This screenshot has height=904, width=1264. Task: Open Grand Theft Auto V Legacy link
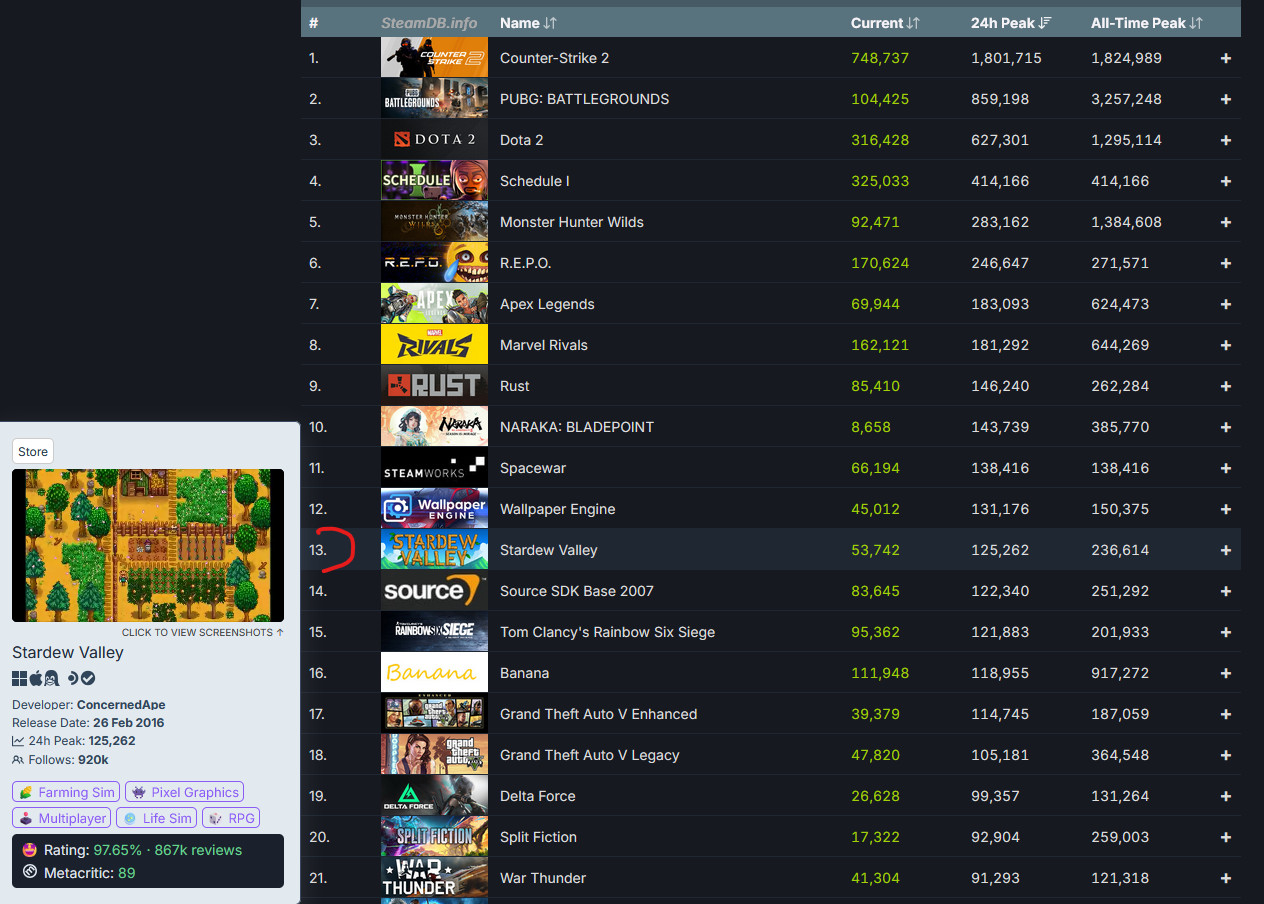point(589,755)
